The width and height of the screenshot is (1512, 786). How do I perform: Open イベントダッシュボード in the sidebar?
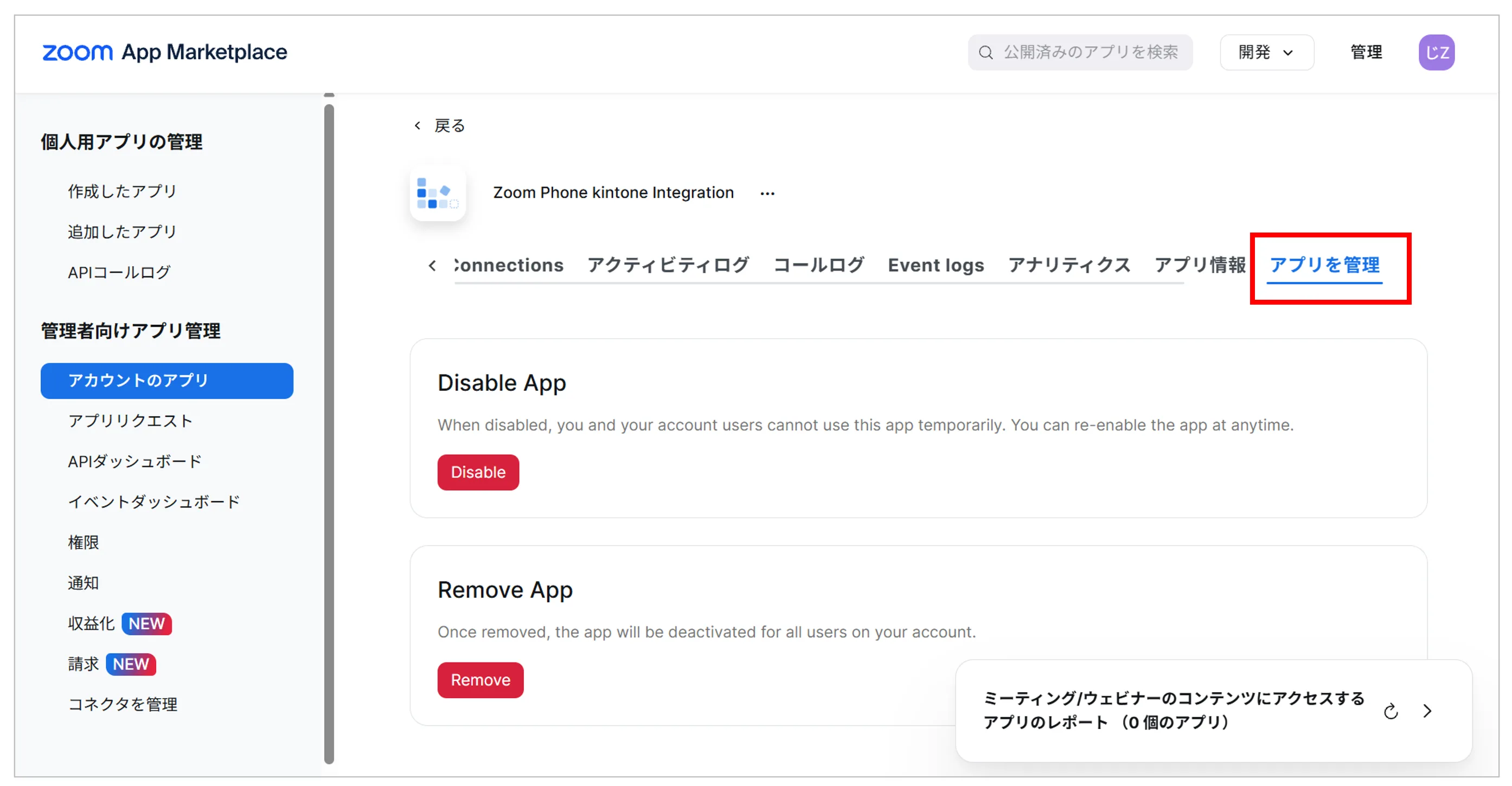coord(154,502)
